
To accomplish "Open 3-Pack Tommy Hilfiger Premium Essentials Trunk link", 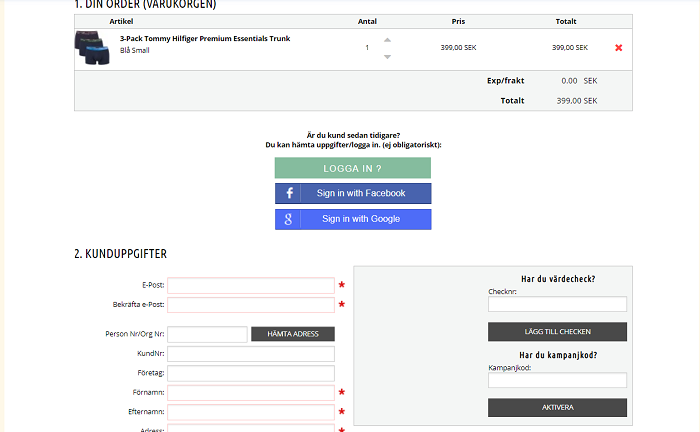I will (205, 39).
